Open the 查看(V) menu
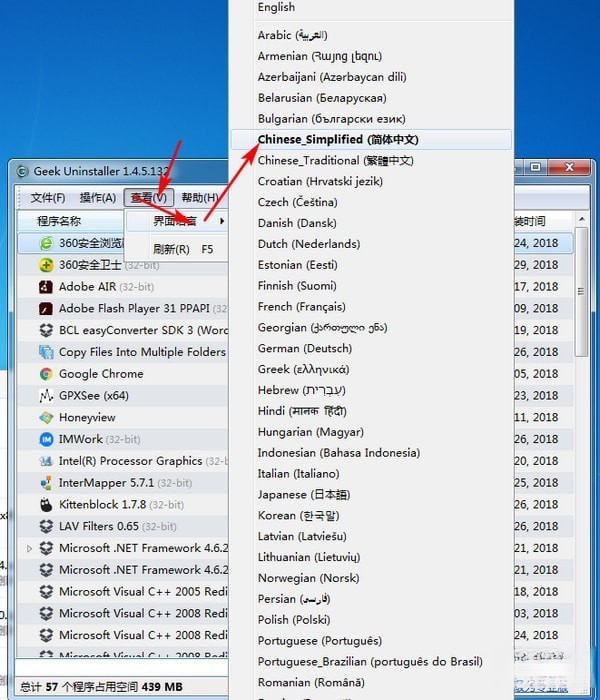This screenshot has height=700, width=600. click(149, 197)
